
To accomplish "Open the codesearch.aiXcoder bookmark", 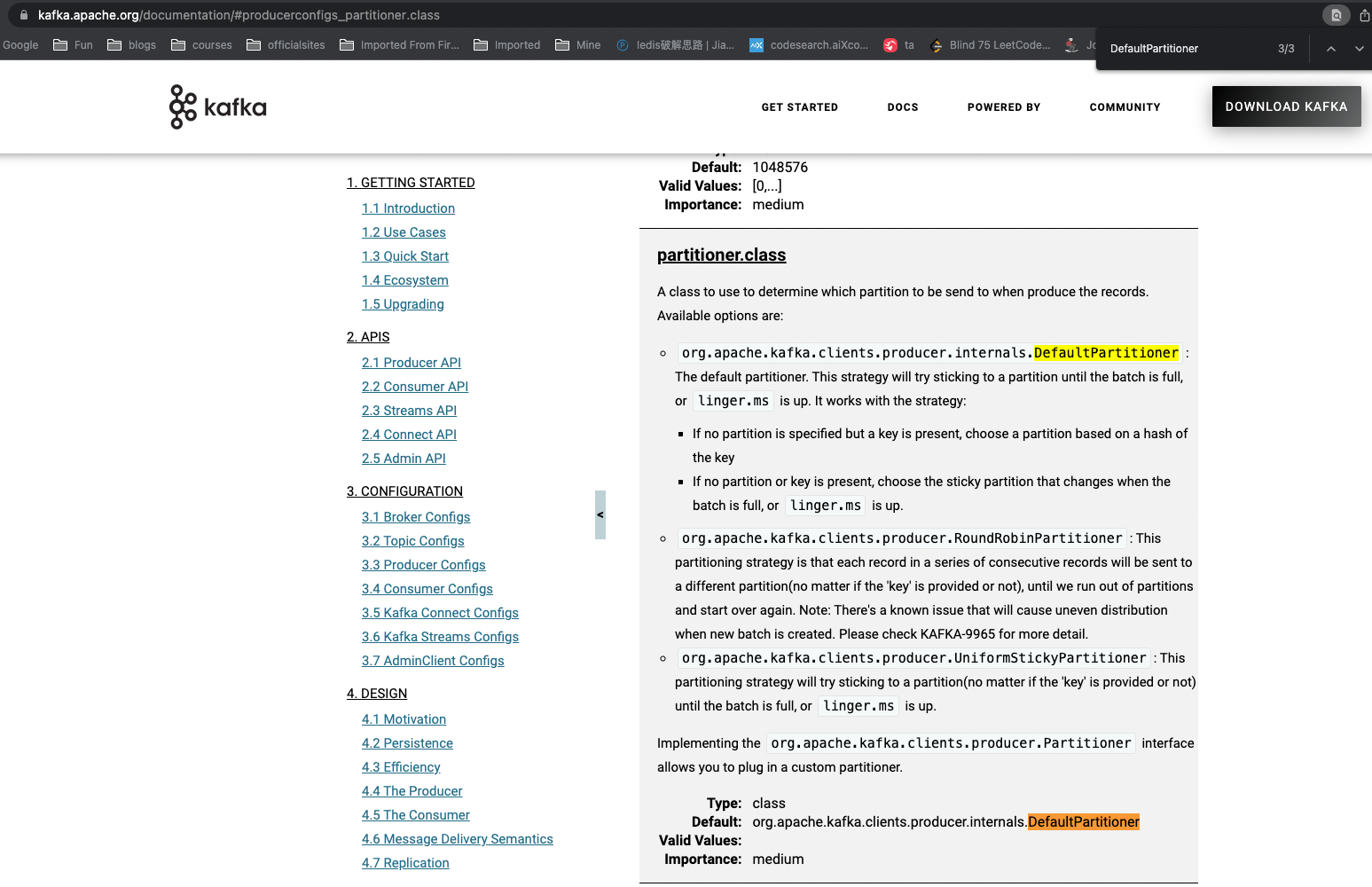I will (x=809, y=45).
